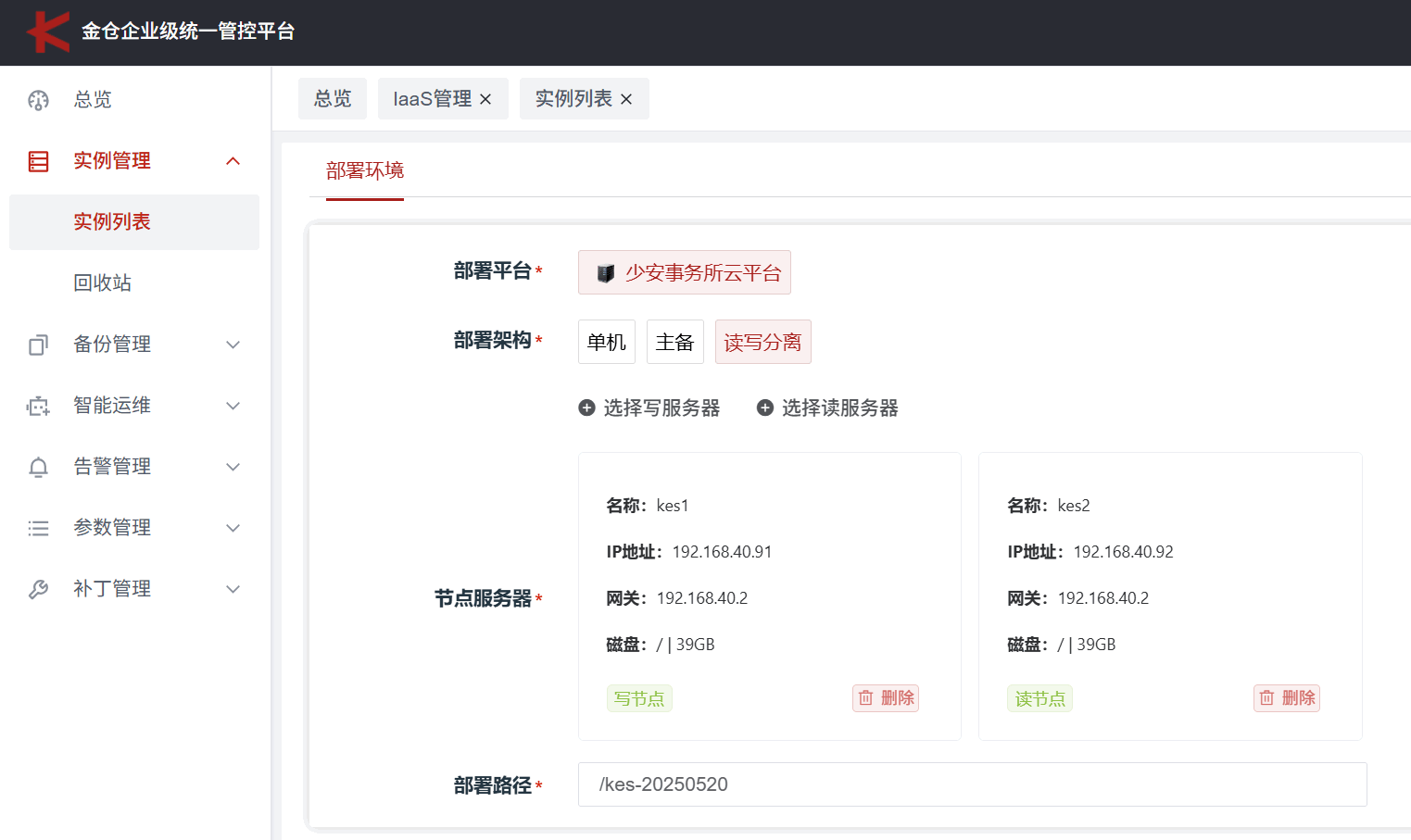Select the 部署环境 tab
This screenshot has width=1411, height=840.
(x=365, y=170)
